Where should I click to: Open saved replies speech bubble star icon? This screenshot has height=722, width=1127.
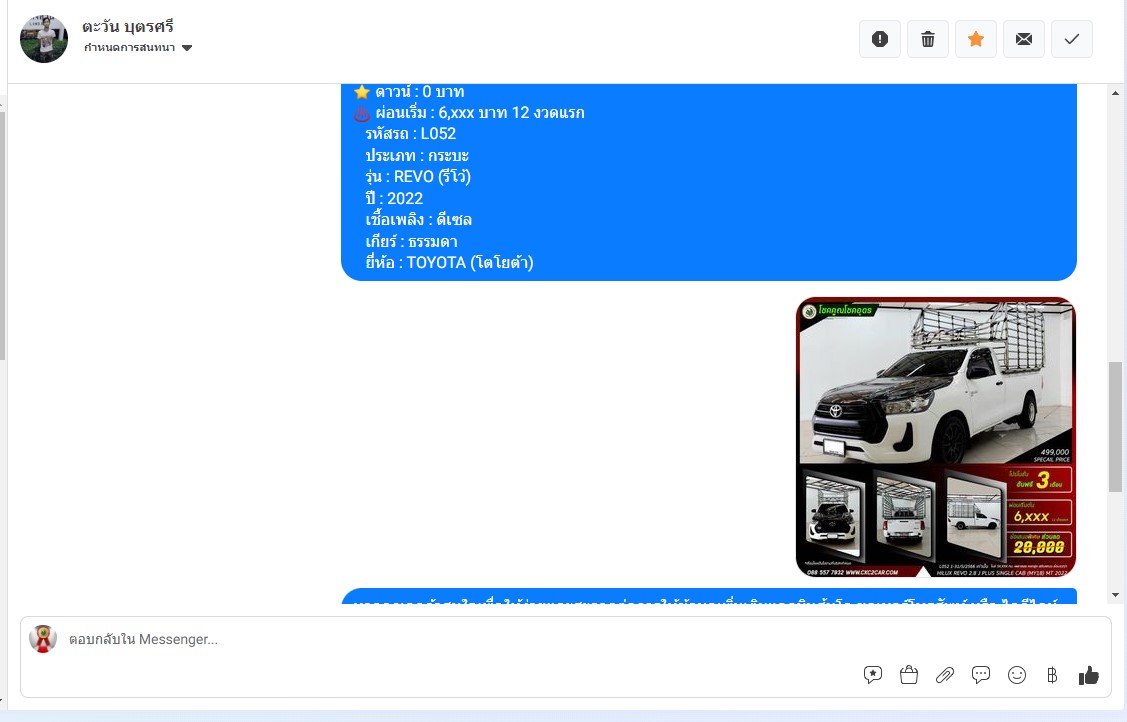(x=873, y=675)
